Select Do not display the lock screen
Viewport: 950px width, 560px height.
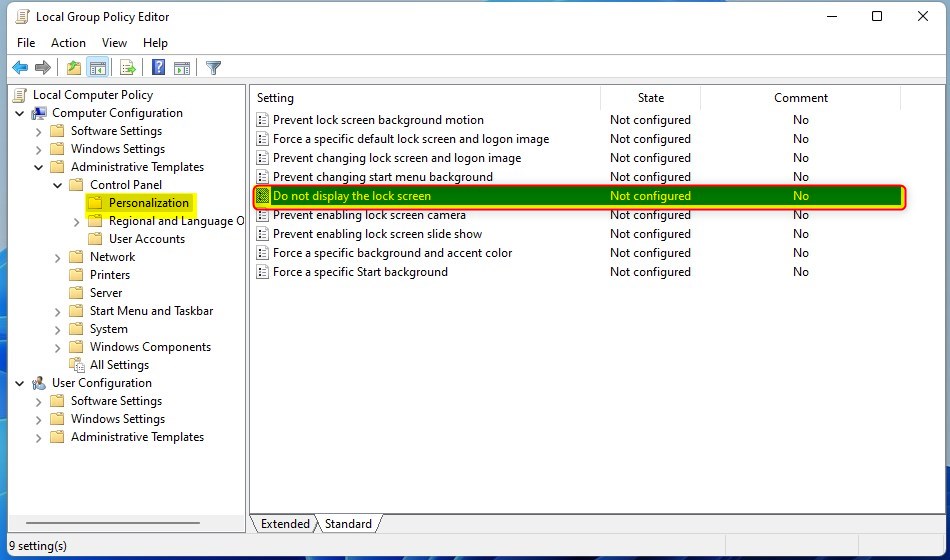point(579,196)
